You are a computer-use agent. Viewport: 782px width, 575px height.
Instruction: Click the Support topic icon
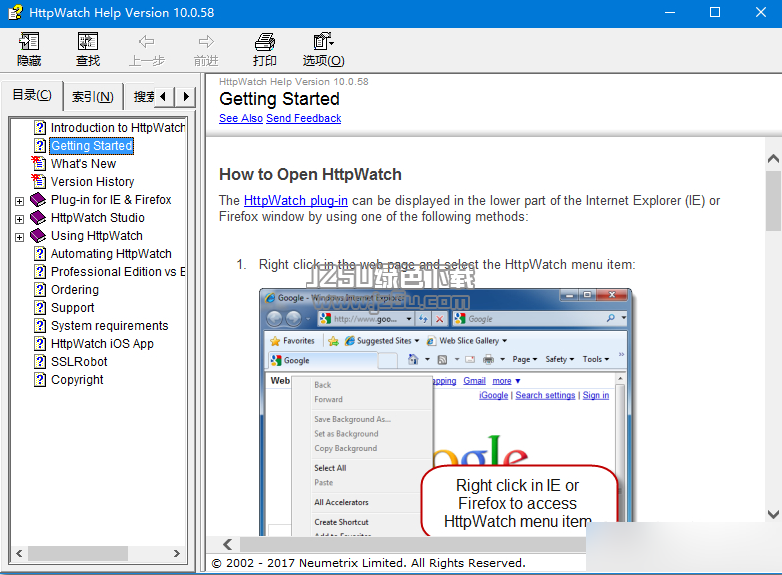pos(40,308)
